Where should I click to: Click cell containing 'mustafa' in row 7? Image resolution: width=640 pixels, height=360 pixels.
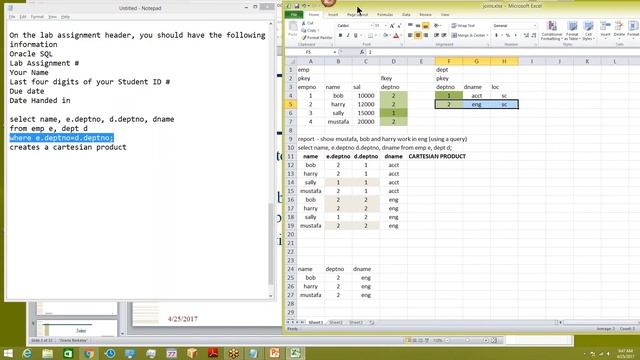coord(338,122)
